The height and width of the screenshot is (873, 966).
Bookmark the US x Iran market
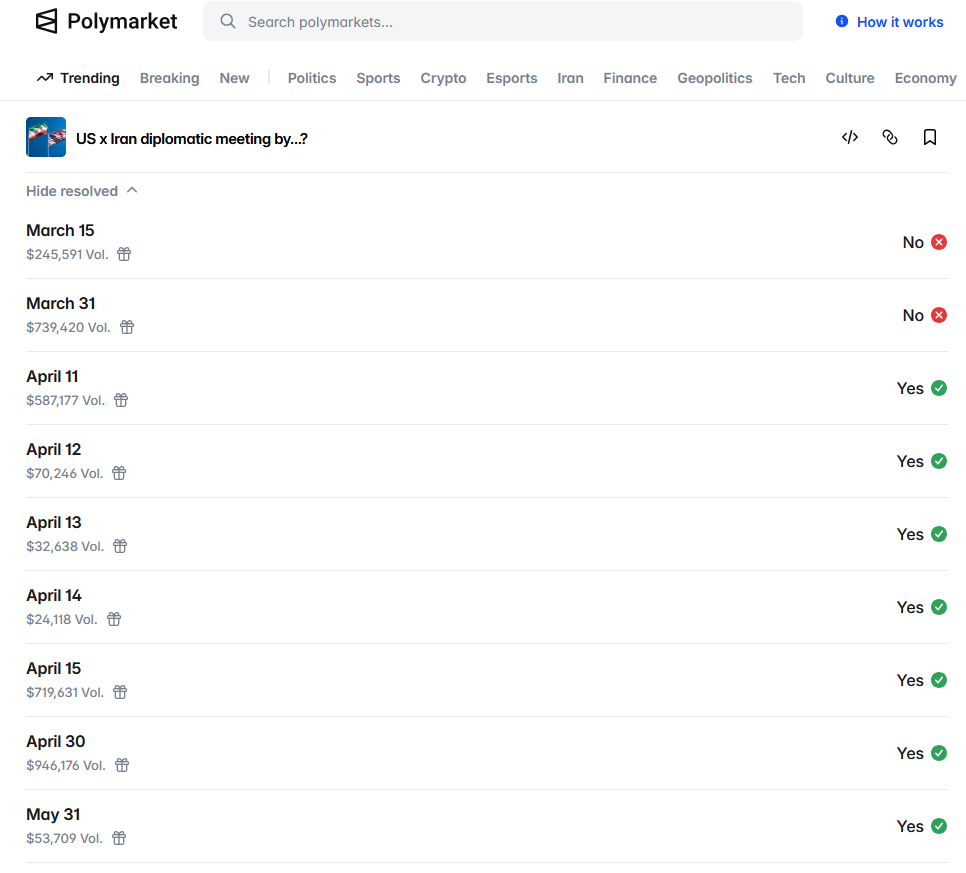[x=930, y=137]
